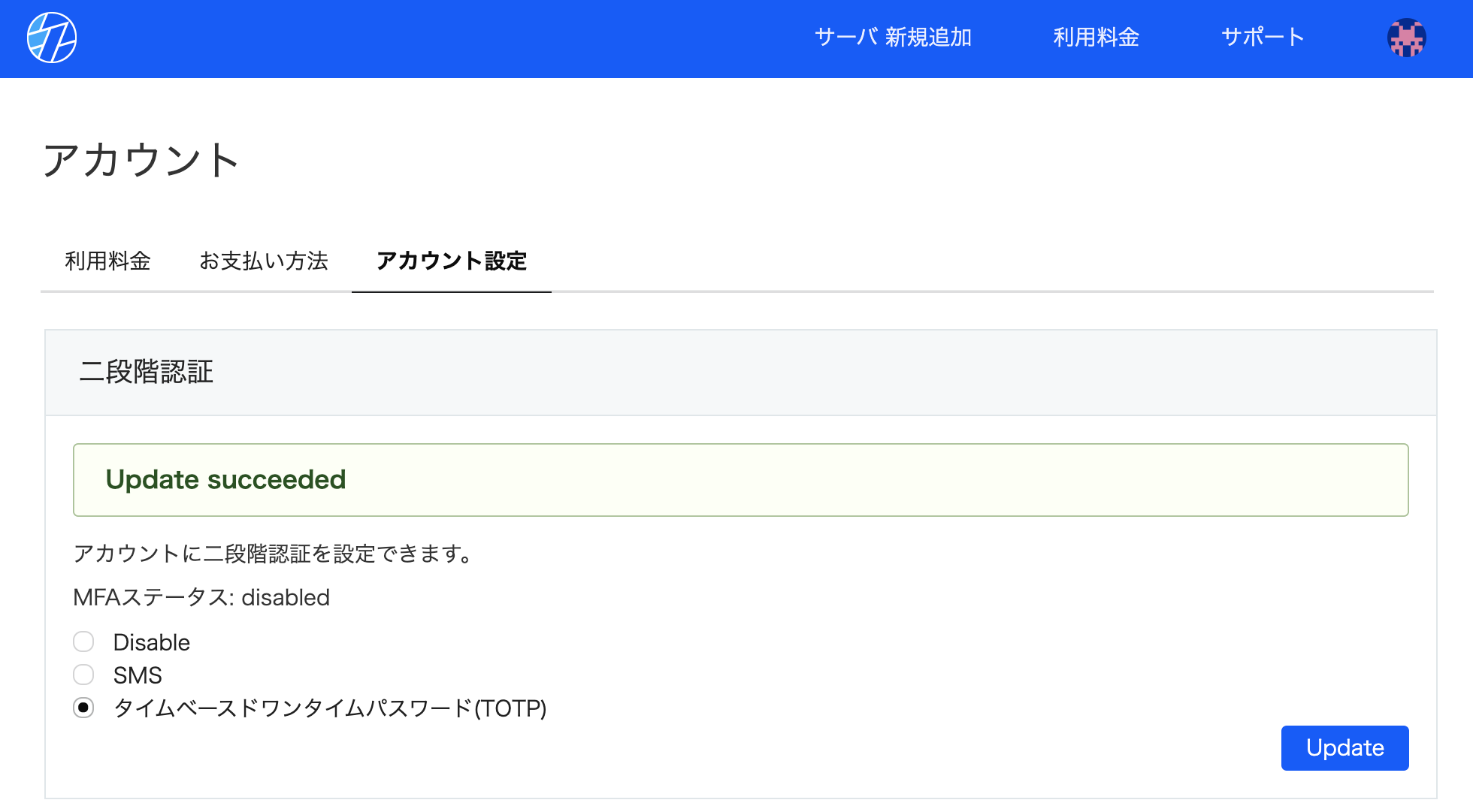Viewport: 1473px width, 812px height.
Task: Open サーバ 新規追加 in the top navigation
Action: pos(893,37)
